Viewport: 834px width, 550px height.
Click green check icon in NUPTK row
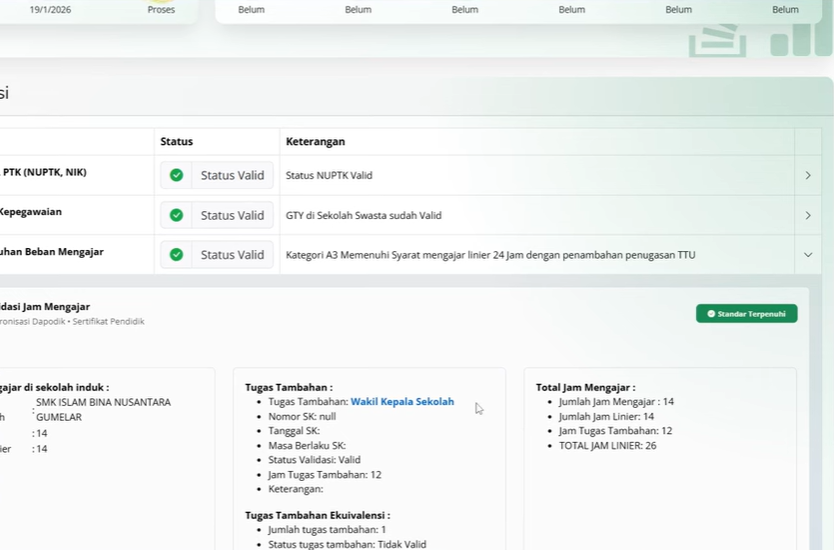pyautogui.click(x=176, y=175)
